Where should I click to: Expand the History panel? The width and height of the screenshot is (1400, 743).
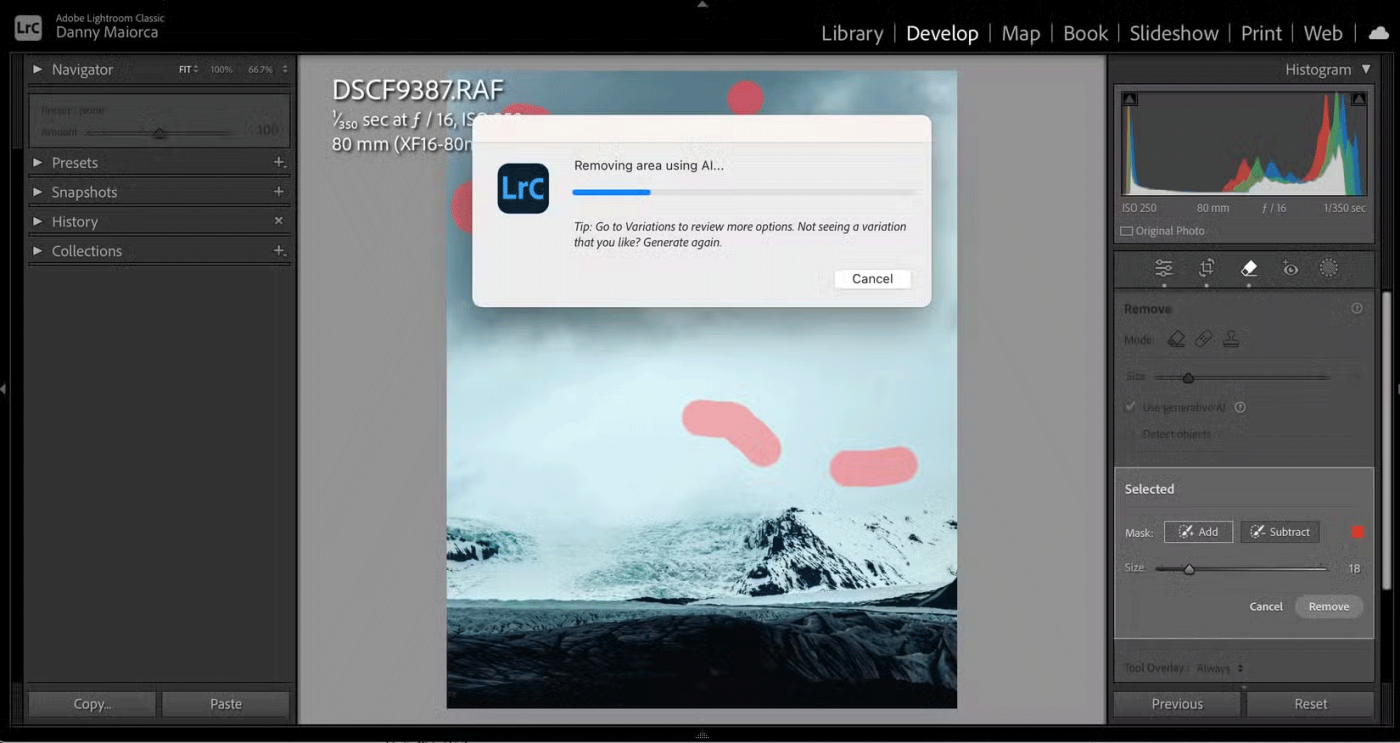[x=37, y=221]
